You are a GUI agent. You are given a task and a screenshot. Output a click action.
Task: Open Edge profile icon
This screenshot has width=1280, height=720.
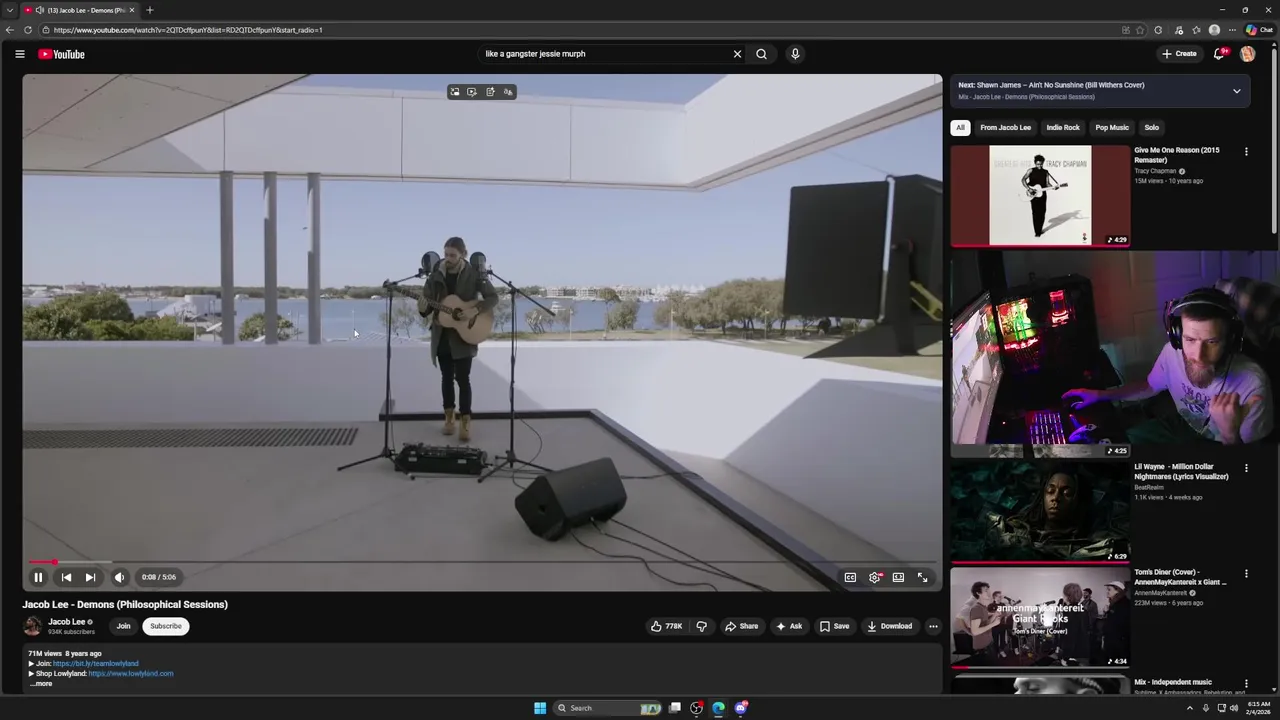coord(1214,30)
